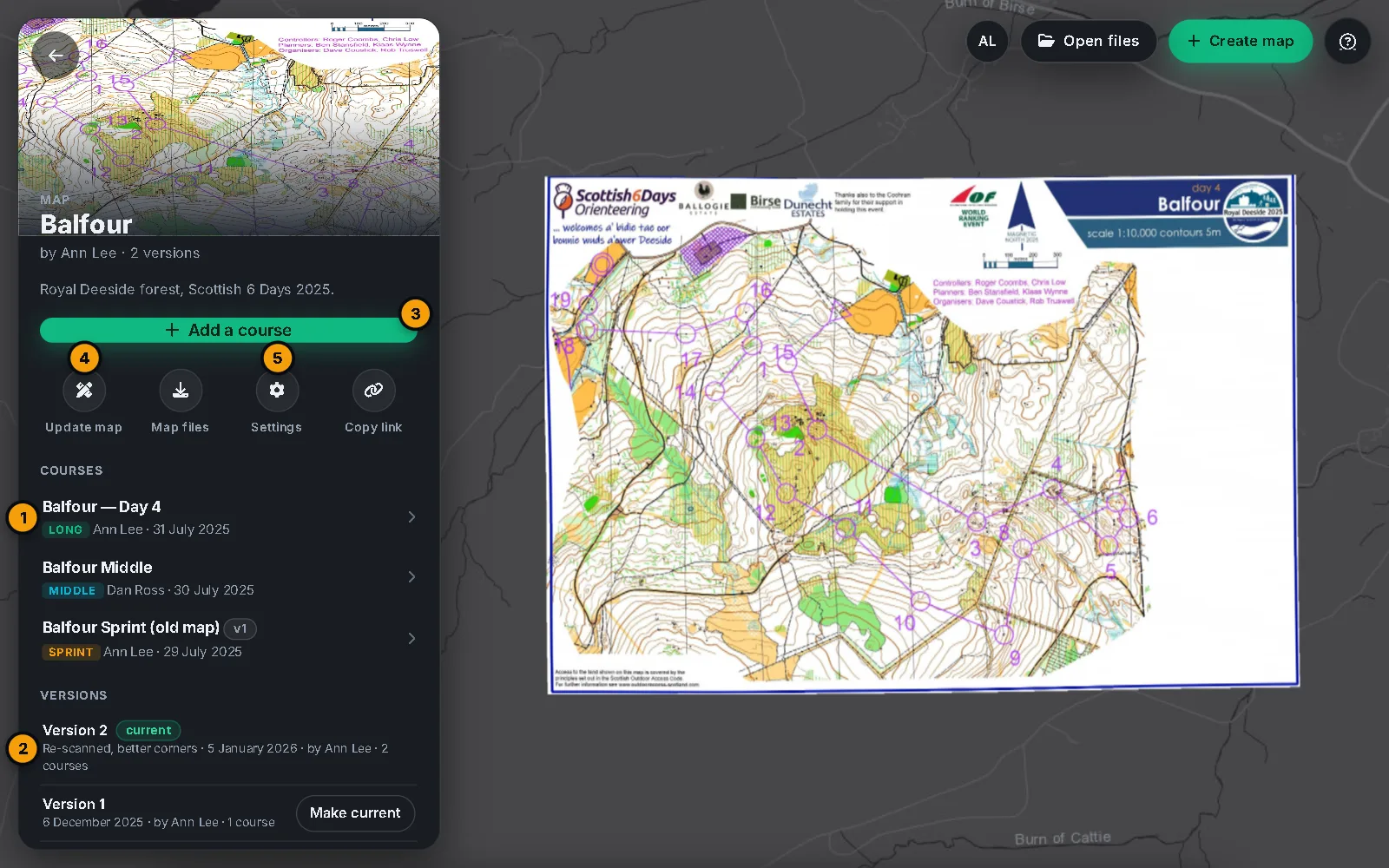The height and width of the screenshot is (868, 1389).
Task: Click the Balfour map title
Action: pos(86,224)
